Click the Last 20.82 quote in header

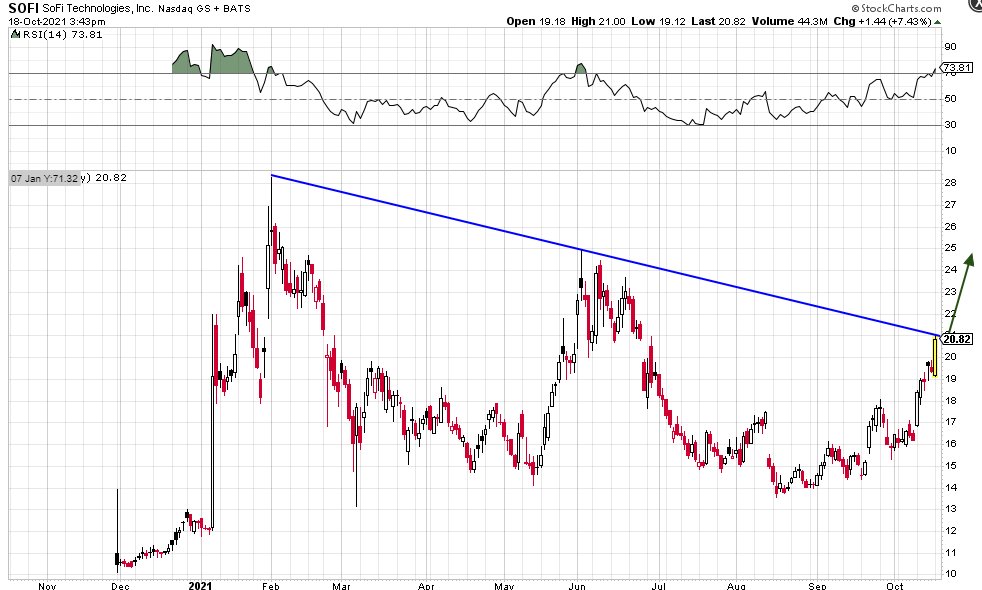tap(718, 21)
